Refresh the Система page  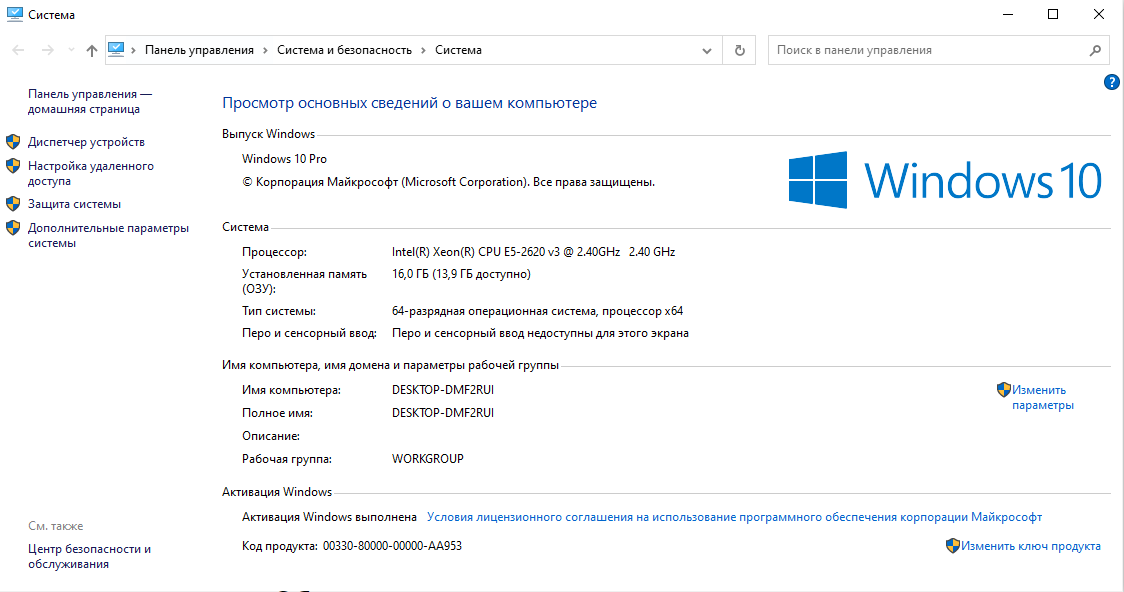tap(740, 50)
